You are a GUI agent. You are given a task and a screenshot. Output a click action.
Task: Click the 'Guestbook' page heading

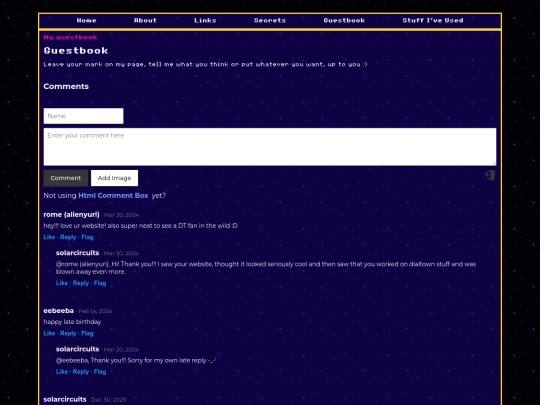[x=76, y=51]
